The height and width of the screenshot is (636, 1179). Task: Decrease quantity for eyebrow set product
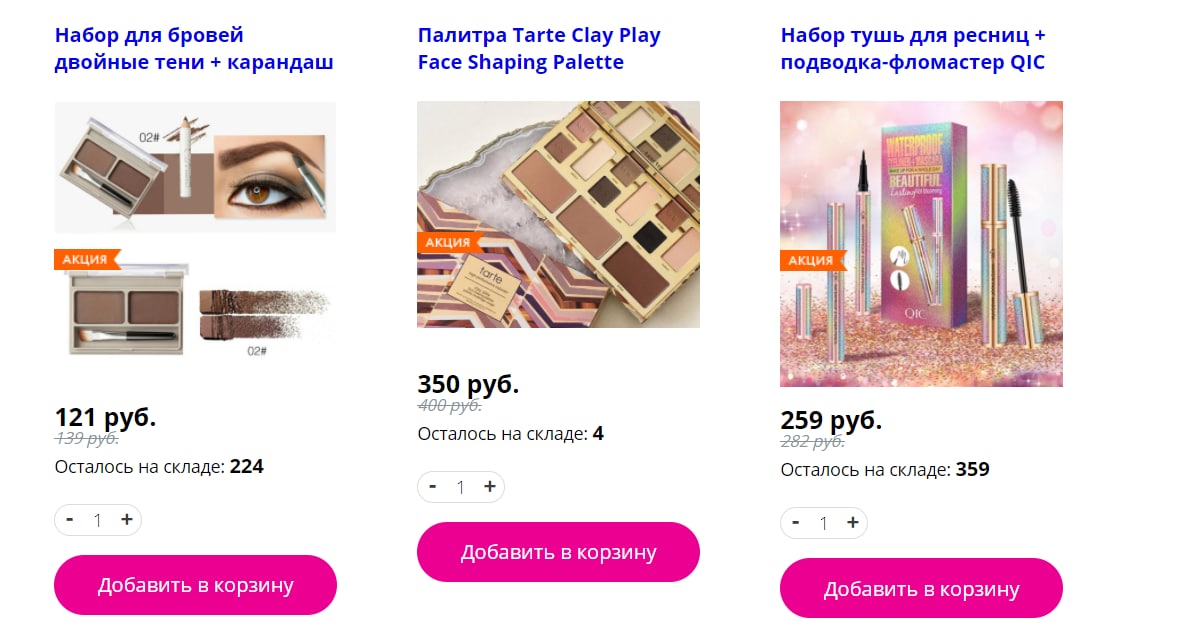(x=69, y=519)
